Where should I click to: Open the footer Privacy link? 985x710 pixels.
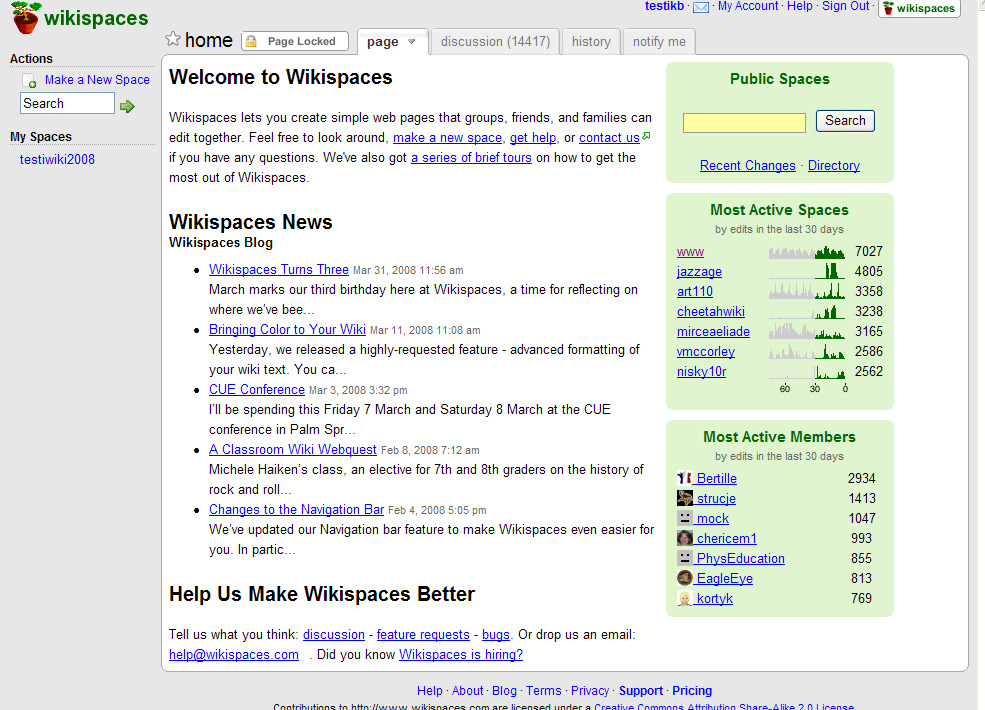pyautogui.click(x=590, y=691)
